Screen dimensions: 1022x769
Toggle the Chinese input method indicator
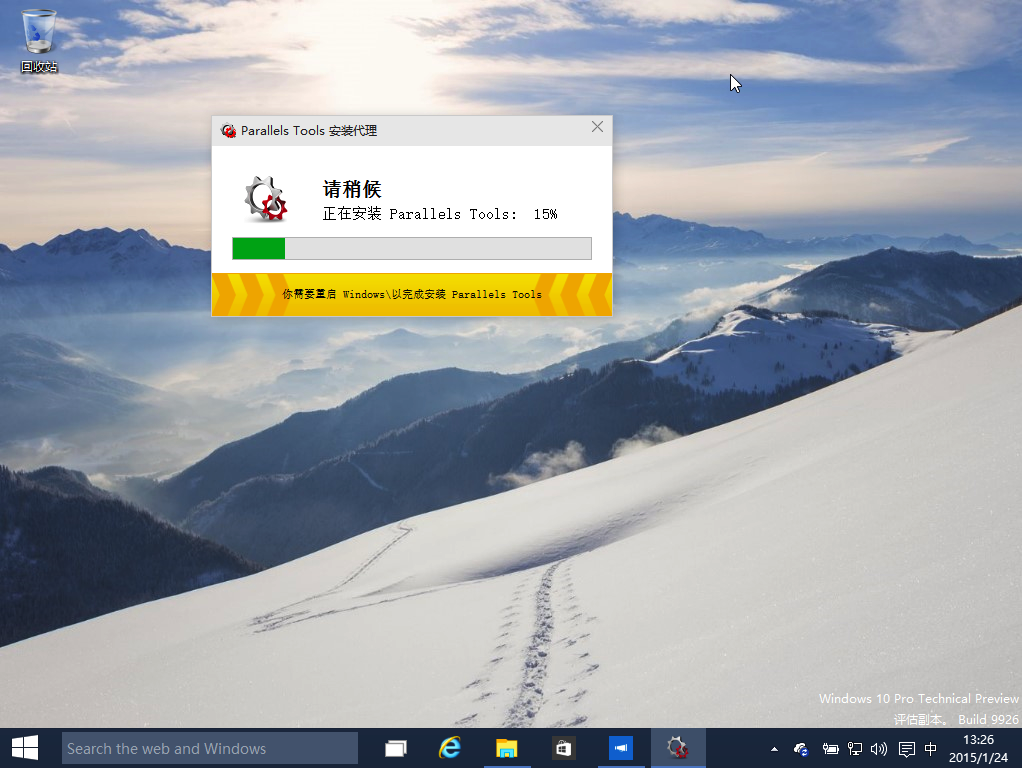[x=931, y=748]
